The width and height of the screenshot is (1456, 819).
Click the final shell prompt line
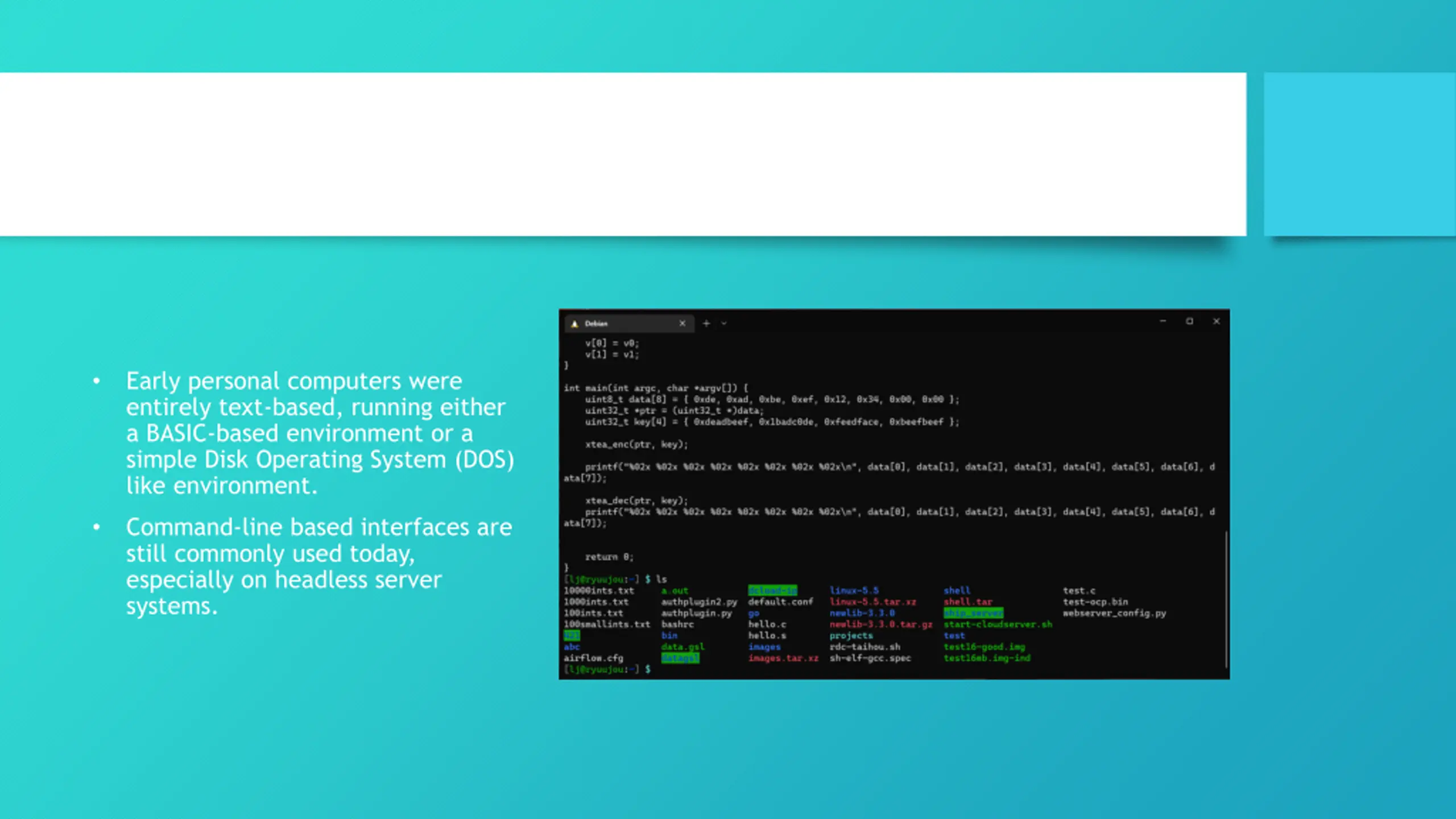click(x=607, y=669)
